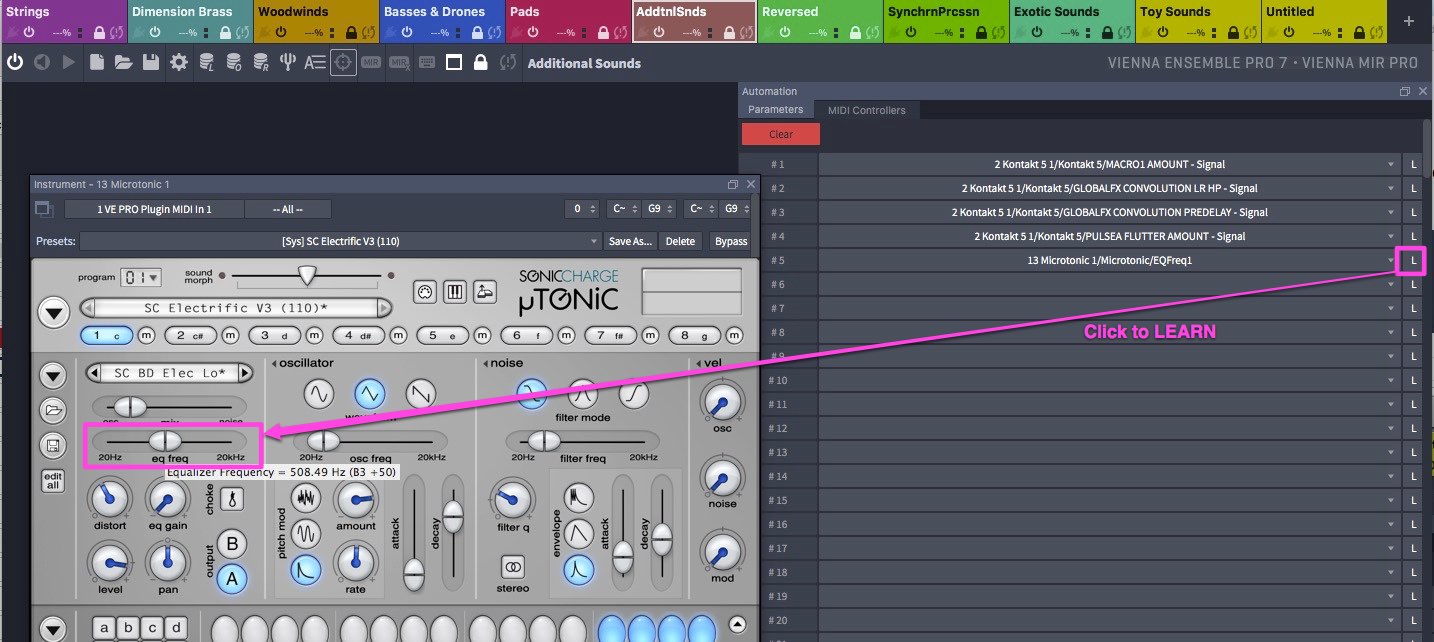Click the red Clear button
1434x642 pixels.
(x=781, y=134)
